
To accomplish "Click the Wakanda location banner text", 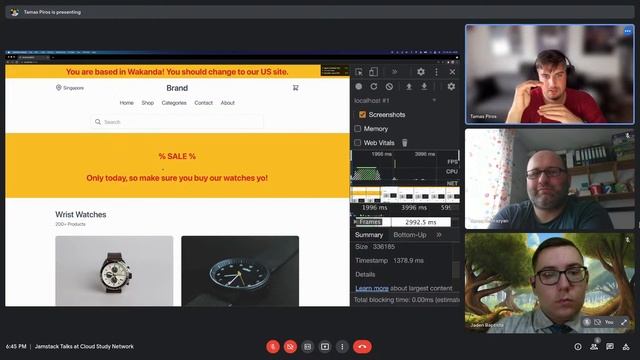I will (x=177, y=72).
